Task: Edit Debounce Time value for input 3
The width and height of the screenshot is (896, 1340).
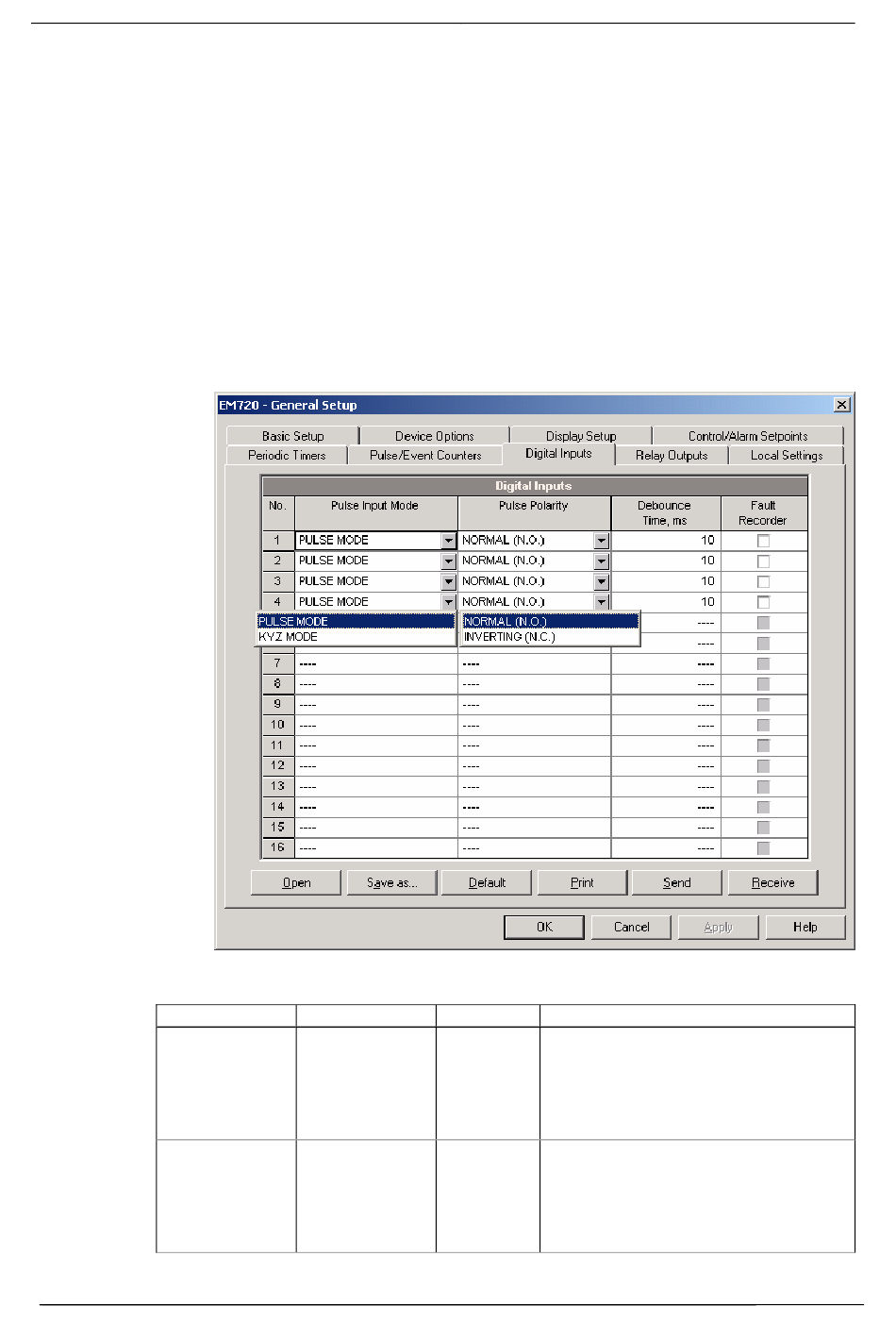Action: (x=666, y=582)
